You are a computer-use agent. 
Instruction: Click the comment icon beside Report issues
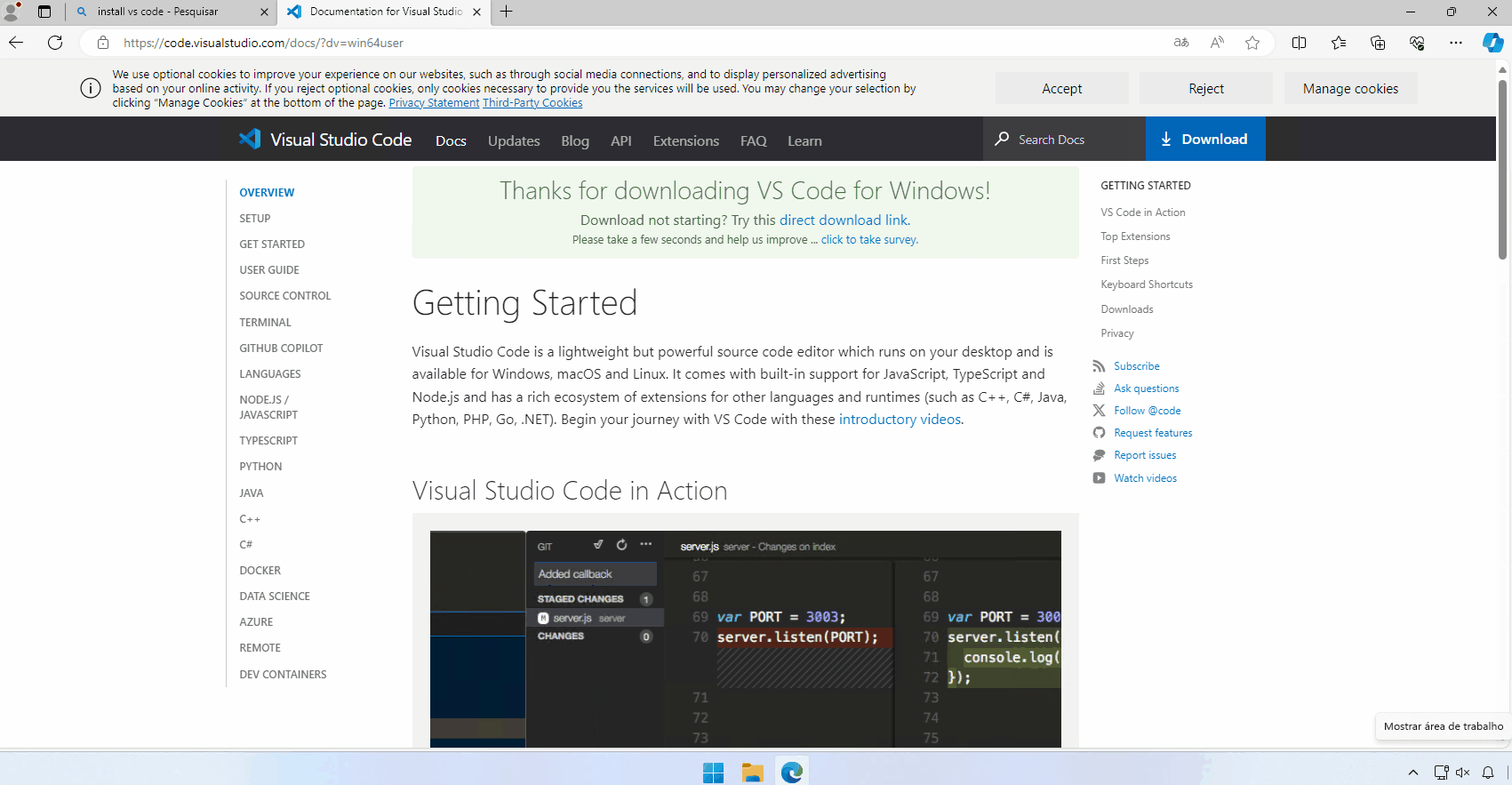click(x=1100, y=455)
